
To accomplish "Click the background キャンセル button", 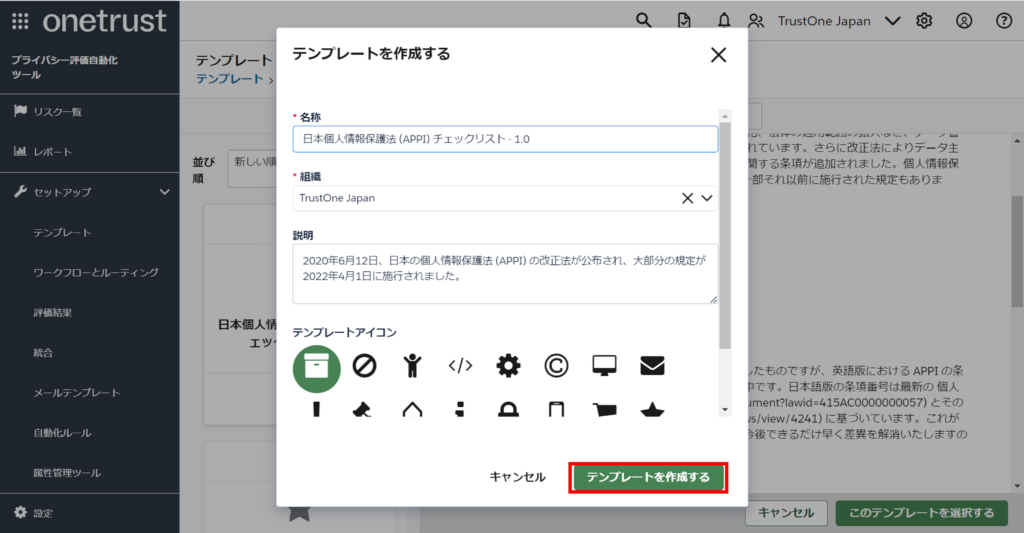I will point(786,513).
